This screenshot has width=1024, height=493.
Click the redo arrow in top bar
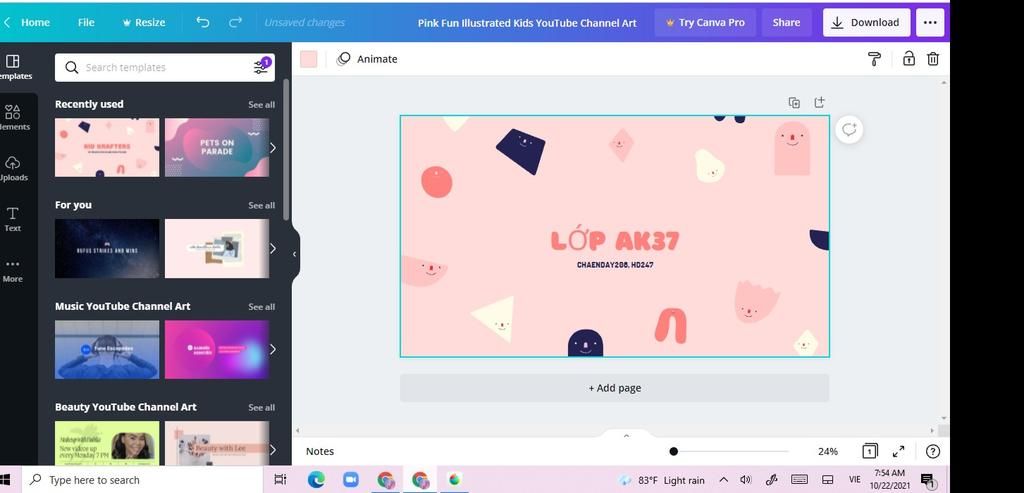235,22
